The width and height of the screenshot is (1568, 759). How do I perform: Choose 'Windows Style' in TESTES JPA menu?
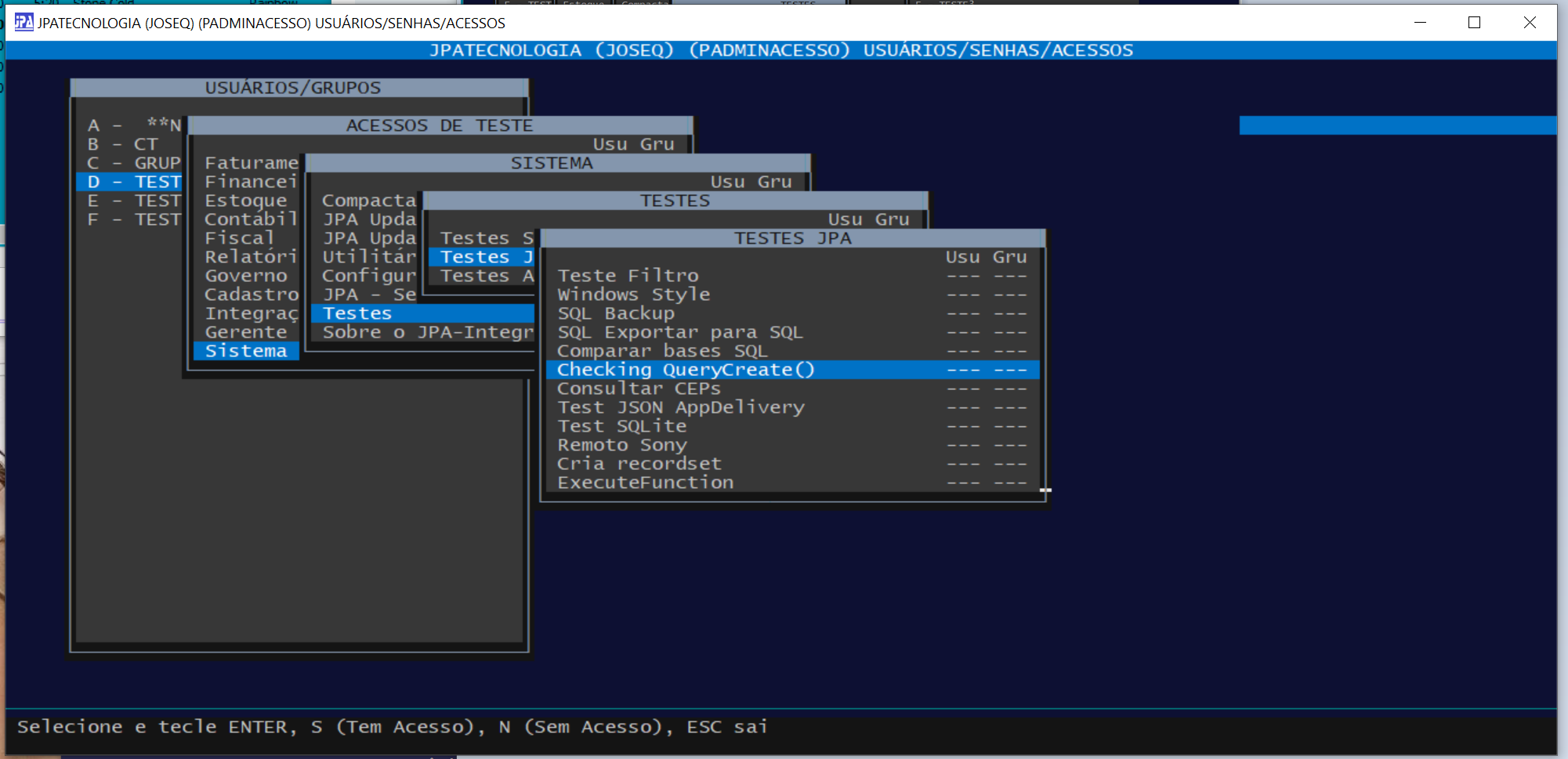tap(792, 295)
